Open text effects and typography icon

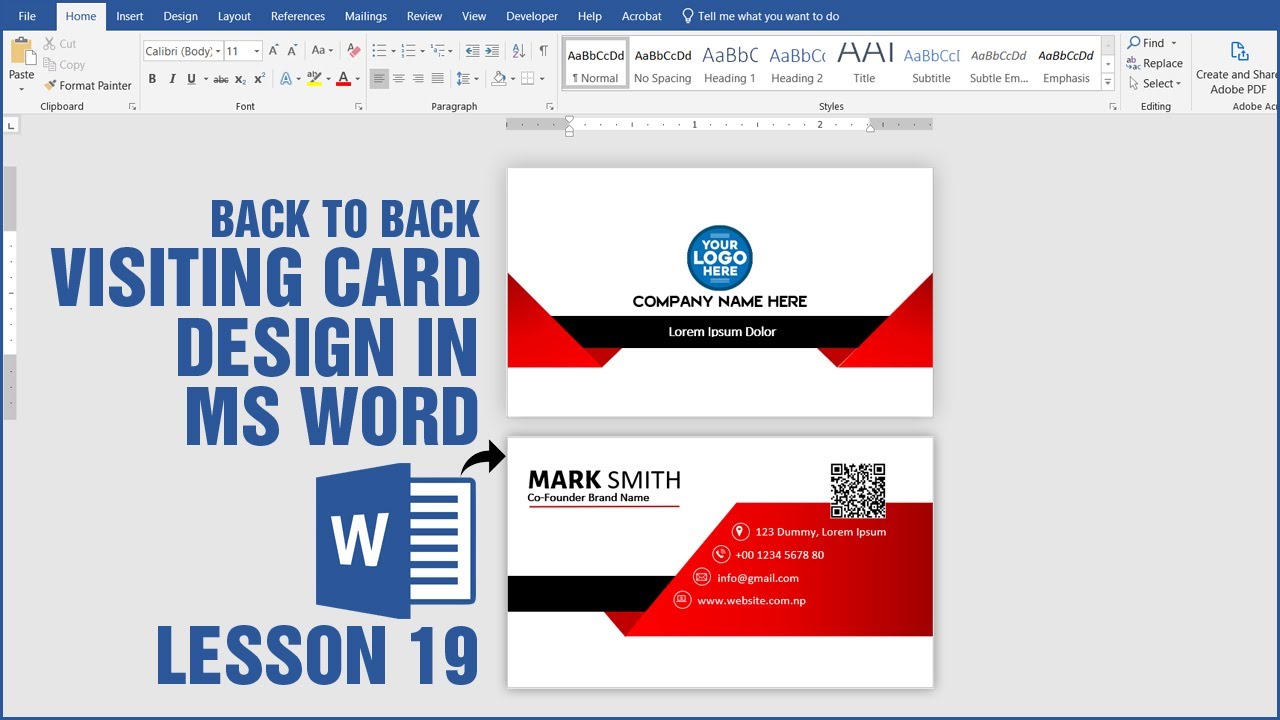(x=285, y=79)
